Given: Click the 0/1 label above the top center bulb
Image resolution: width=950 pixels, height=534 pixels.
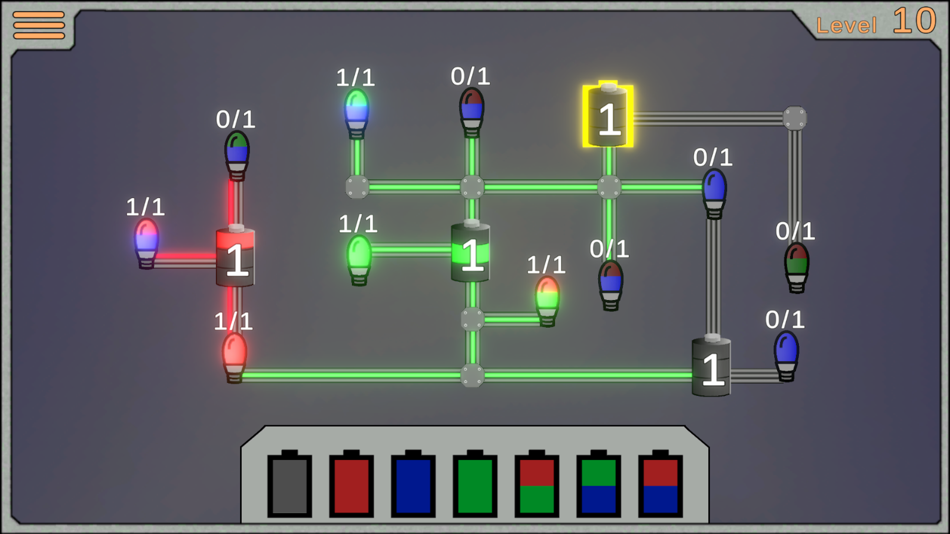Looking at the screenshot, I should tap(470, 76).
